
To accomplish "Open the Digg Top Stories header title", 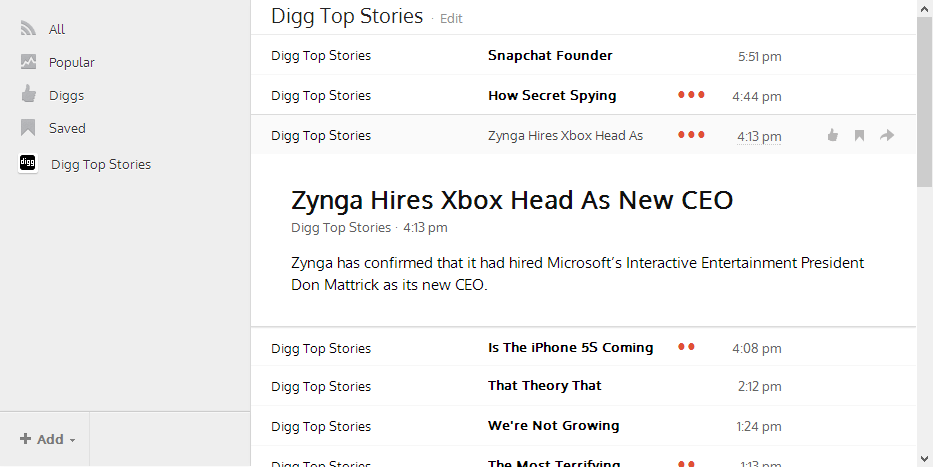I will [347, 16].
